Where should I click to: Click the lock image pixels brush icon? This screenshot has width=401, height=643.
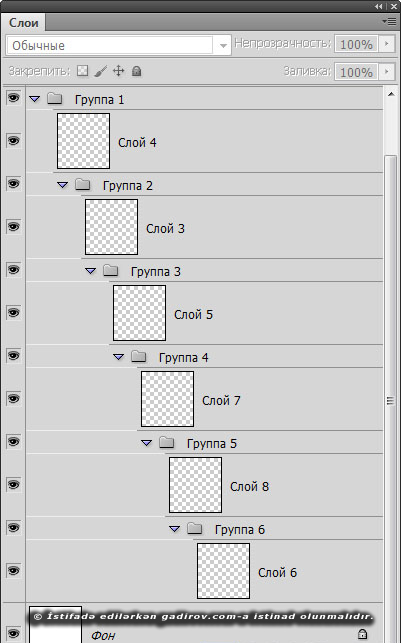pos(100,71)
